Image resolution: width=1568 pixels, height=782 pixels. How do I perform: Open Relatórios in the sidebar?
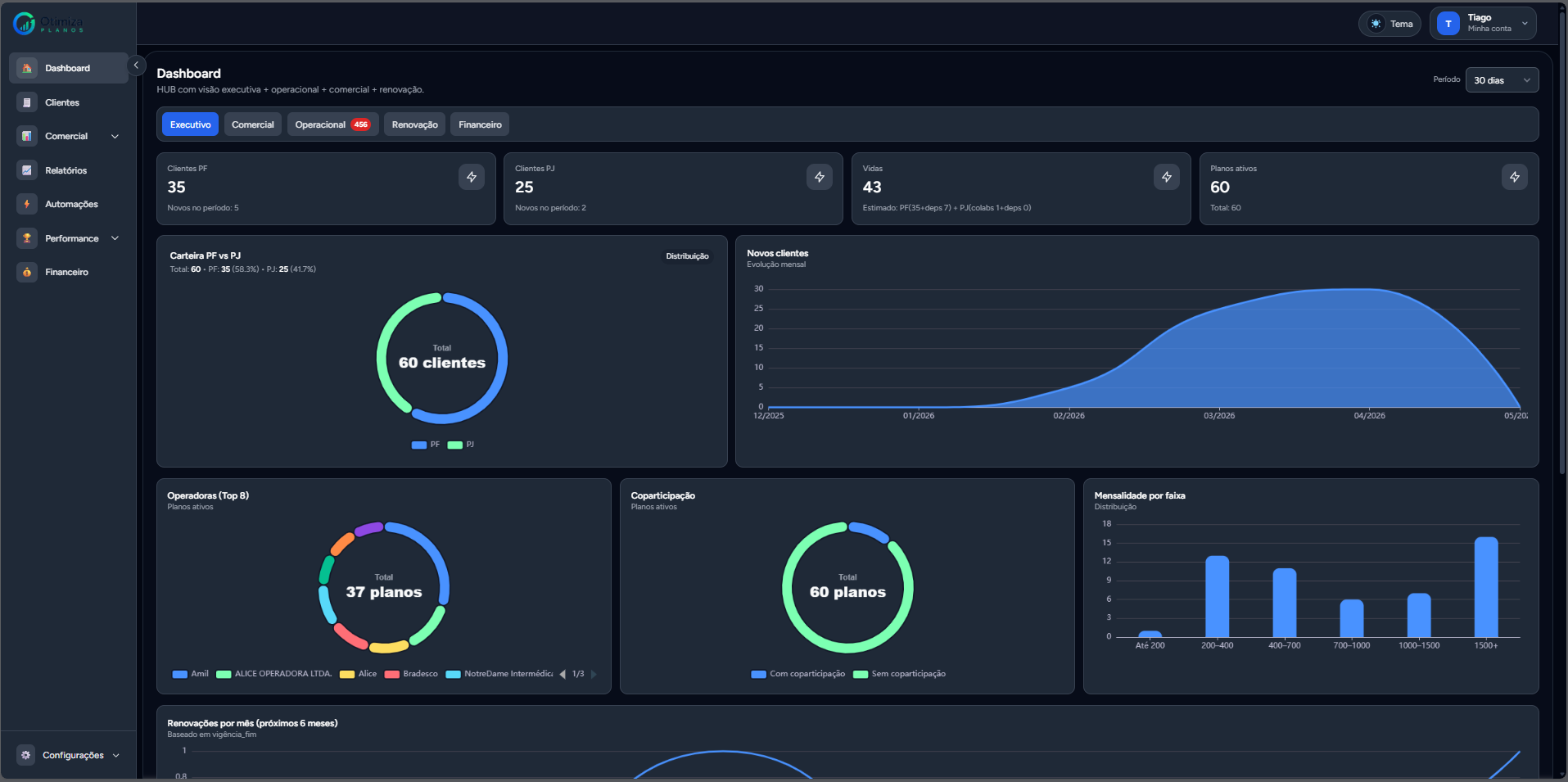(69, 170)
